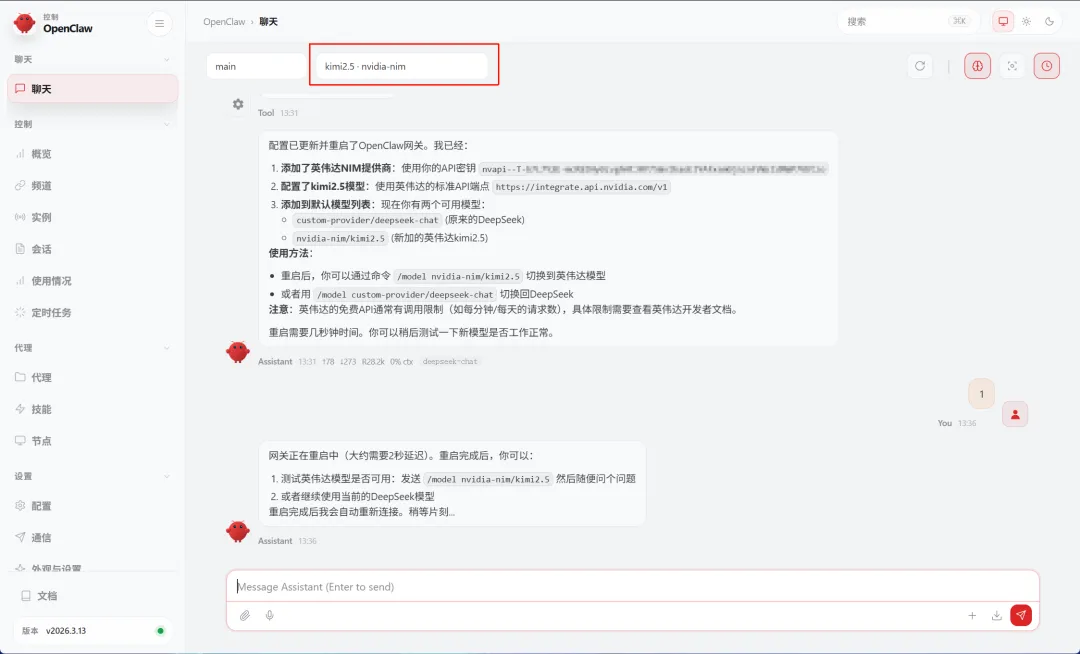Click the assistant avatar above Assistant 13:31
1080x654 pixels.
tap(238, 352)
